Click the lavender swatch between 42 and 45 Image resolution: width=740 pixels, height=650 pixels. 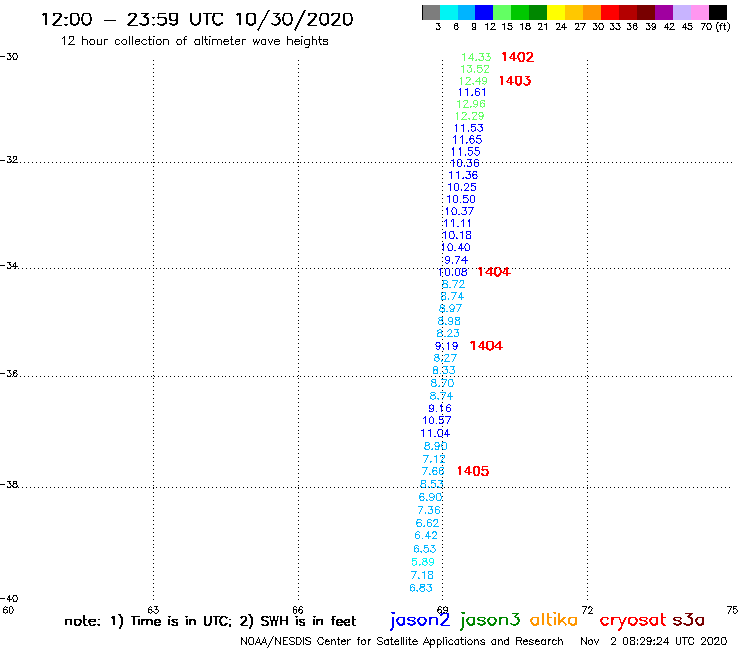(x=681, y=12)
